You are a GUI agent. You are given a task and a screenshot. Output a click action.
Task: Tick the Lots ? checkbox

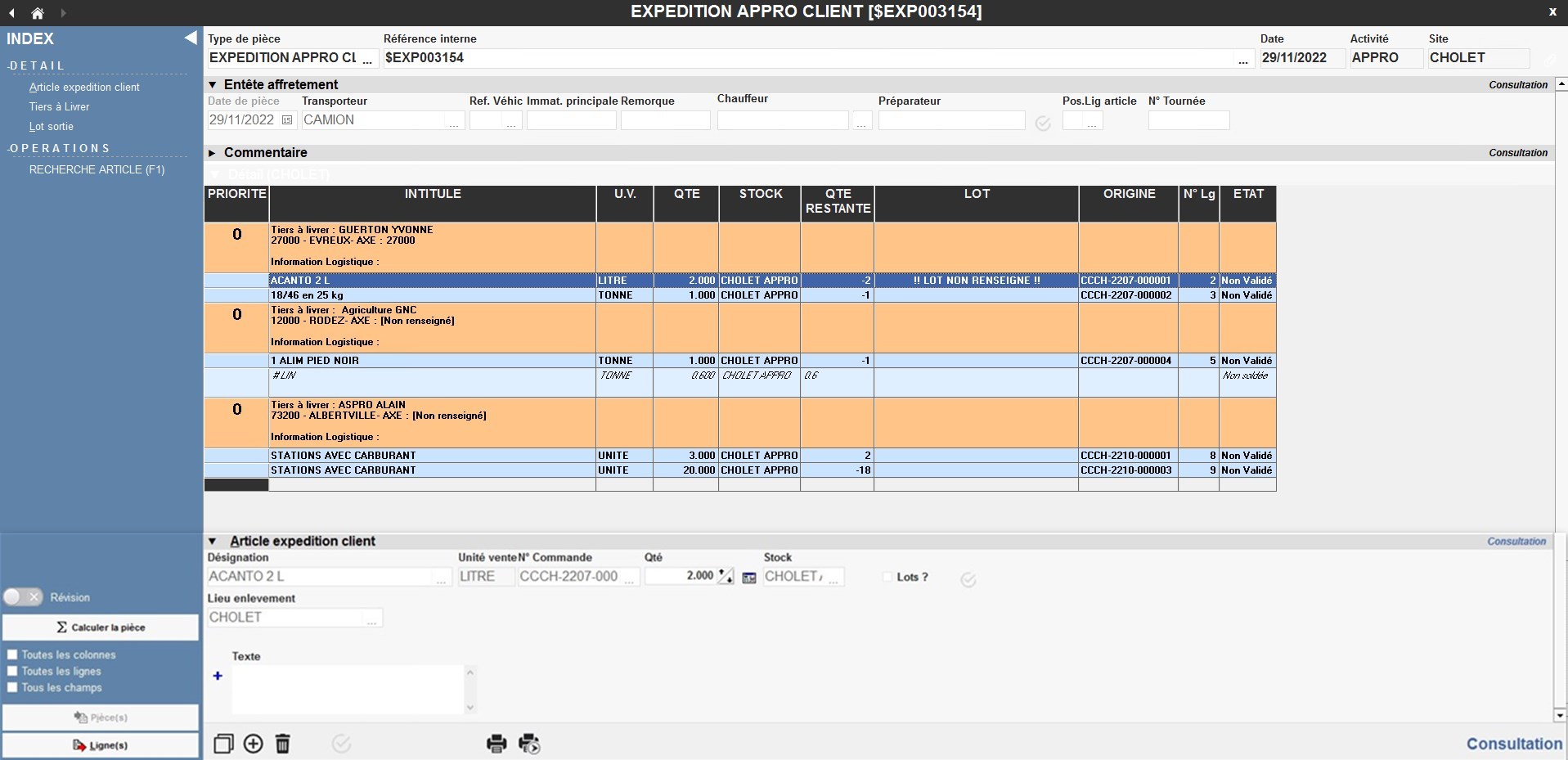point(887,577)
